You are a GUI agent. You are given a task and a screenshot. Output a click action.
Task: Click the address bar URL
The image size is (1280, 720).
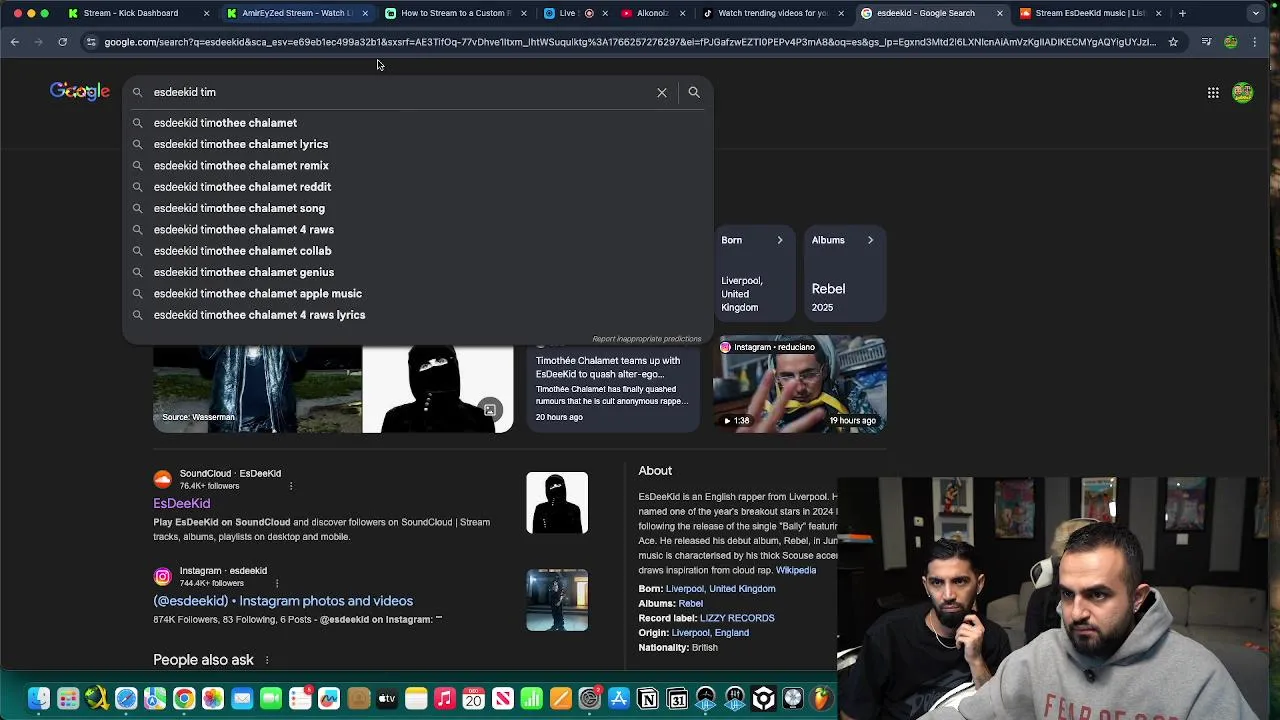(x=630, y=42)
